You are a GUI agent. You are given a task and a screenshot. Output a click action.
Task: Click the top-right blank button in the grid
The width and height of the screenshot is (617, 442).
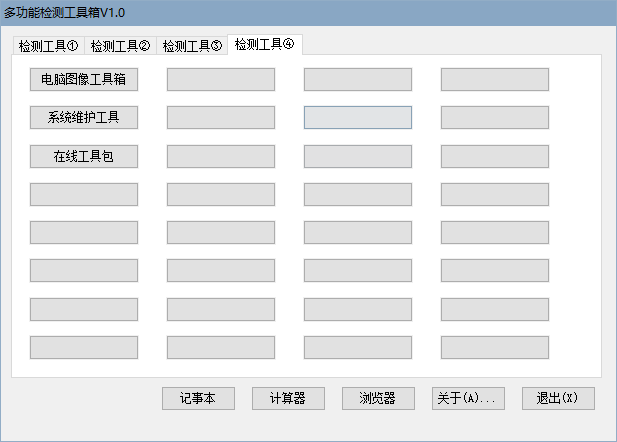point(495,79)
